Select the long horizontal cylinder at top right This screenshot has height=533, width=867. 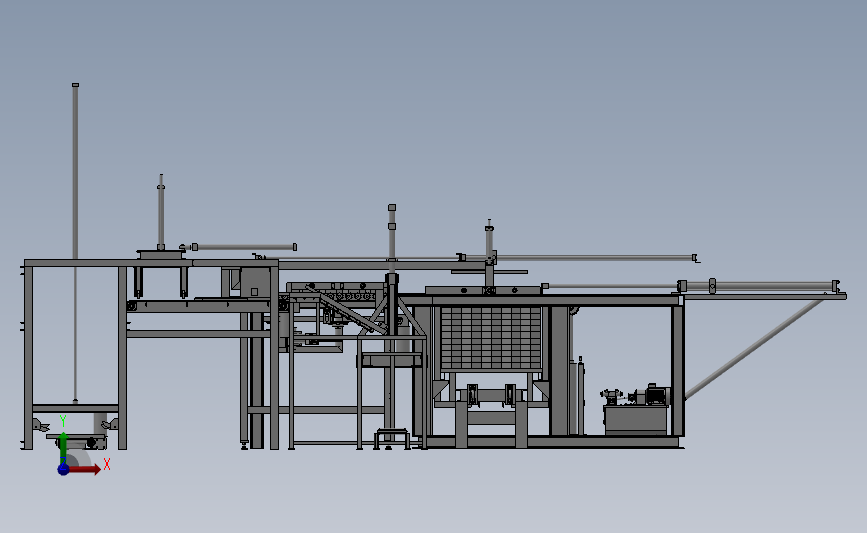(x=578, y=258)
